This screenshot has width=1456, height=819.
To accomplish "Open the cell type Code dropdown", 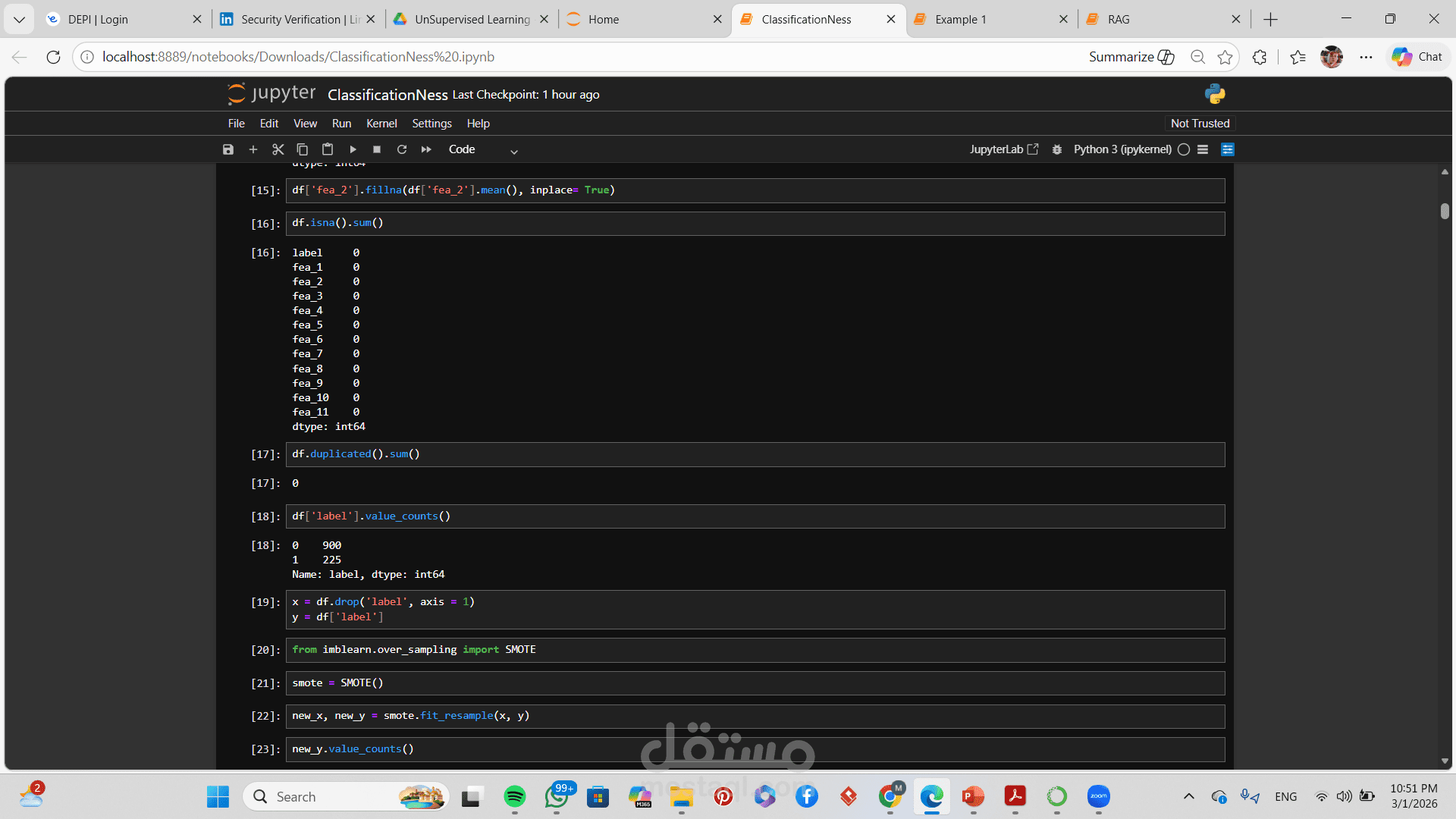I will (483, 150).
